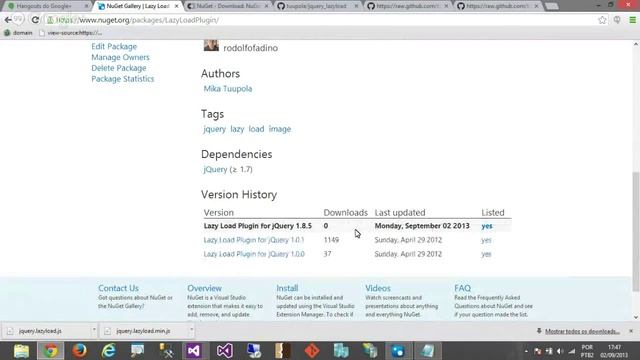Viewport: 640px width, 360px height.
Task: Open the blue servers taskbar icon
Action: click(x=341, y=351)
